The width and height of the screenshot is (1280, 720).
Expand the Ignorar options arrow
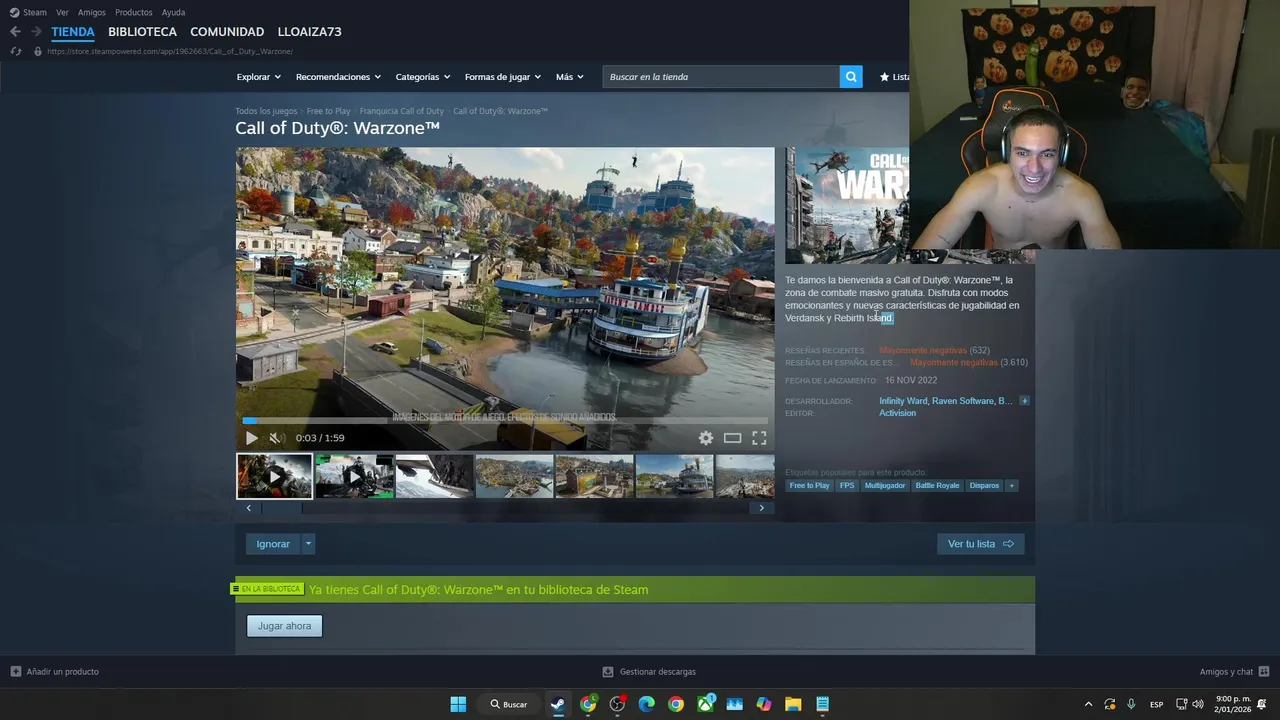coord(308,544)
